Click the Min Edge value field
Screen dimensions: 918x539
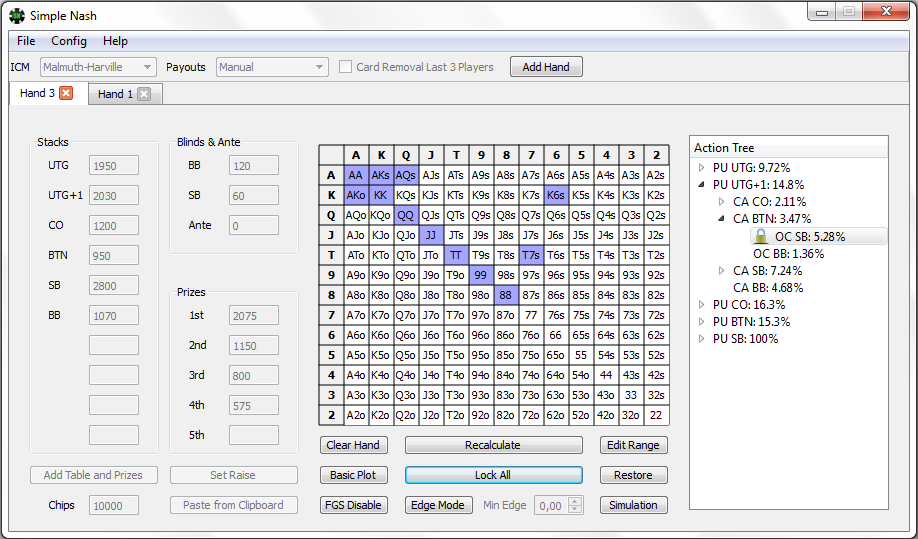coord(551,506)
